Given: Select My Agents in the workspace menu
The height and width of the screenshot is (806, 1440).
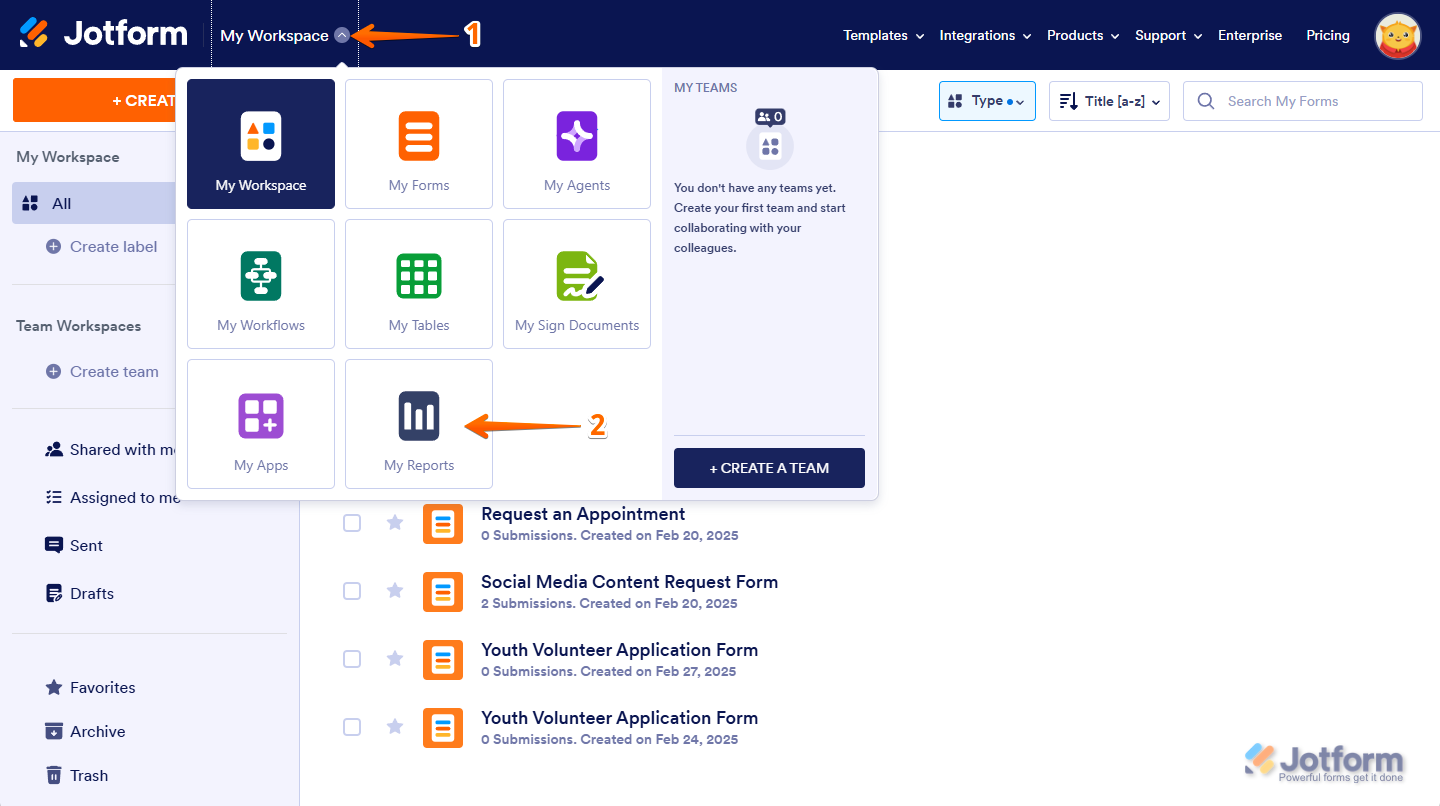Looking at the screenshot, I should [x=576, y=144].
